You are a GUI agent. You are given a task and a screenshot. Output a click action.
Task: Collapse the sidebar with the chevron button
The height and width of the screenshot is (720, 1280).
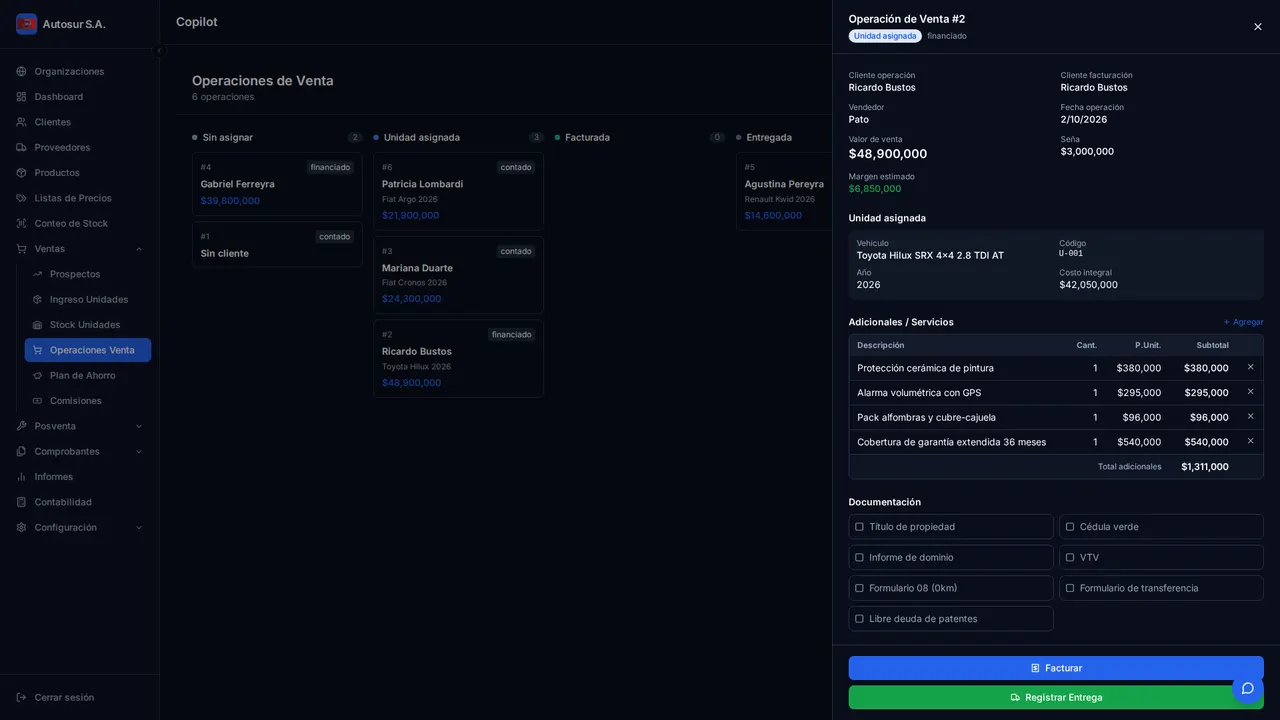pyautogui.click(x=159, y=50)
